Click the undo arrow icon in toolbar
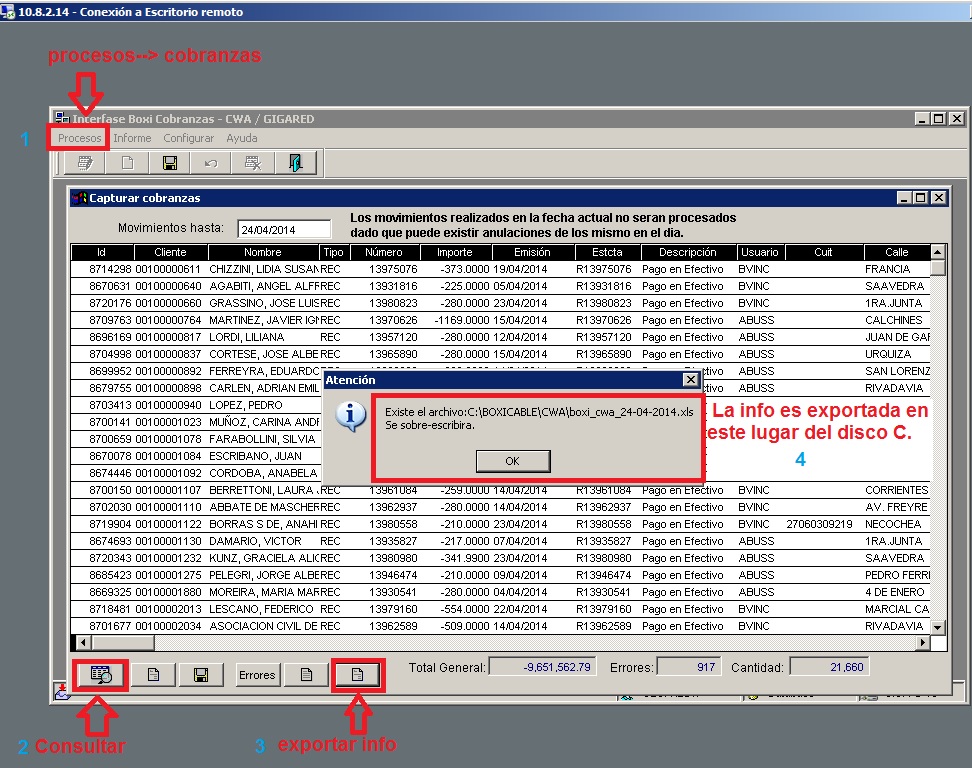 coord(211,163)
